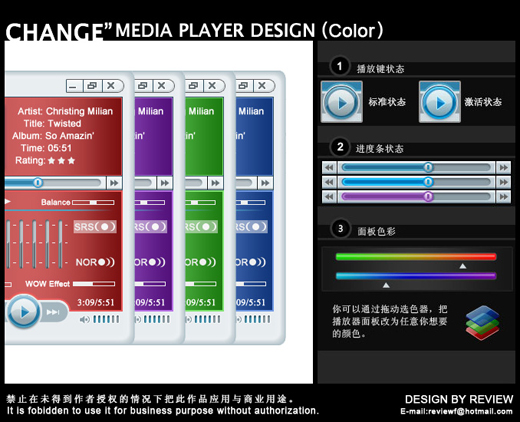Click the activated state play button sample
520x422 pixels.
pyautogui.click(x=440, y=102)
